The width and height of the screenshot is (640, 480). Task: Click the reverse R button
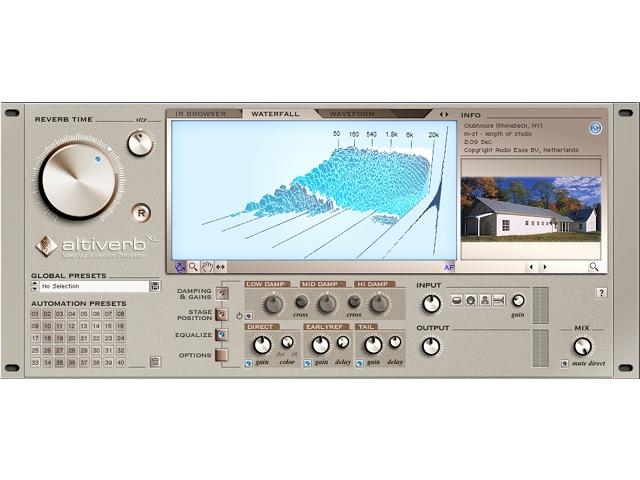141,213
